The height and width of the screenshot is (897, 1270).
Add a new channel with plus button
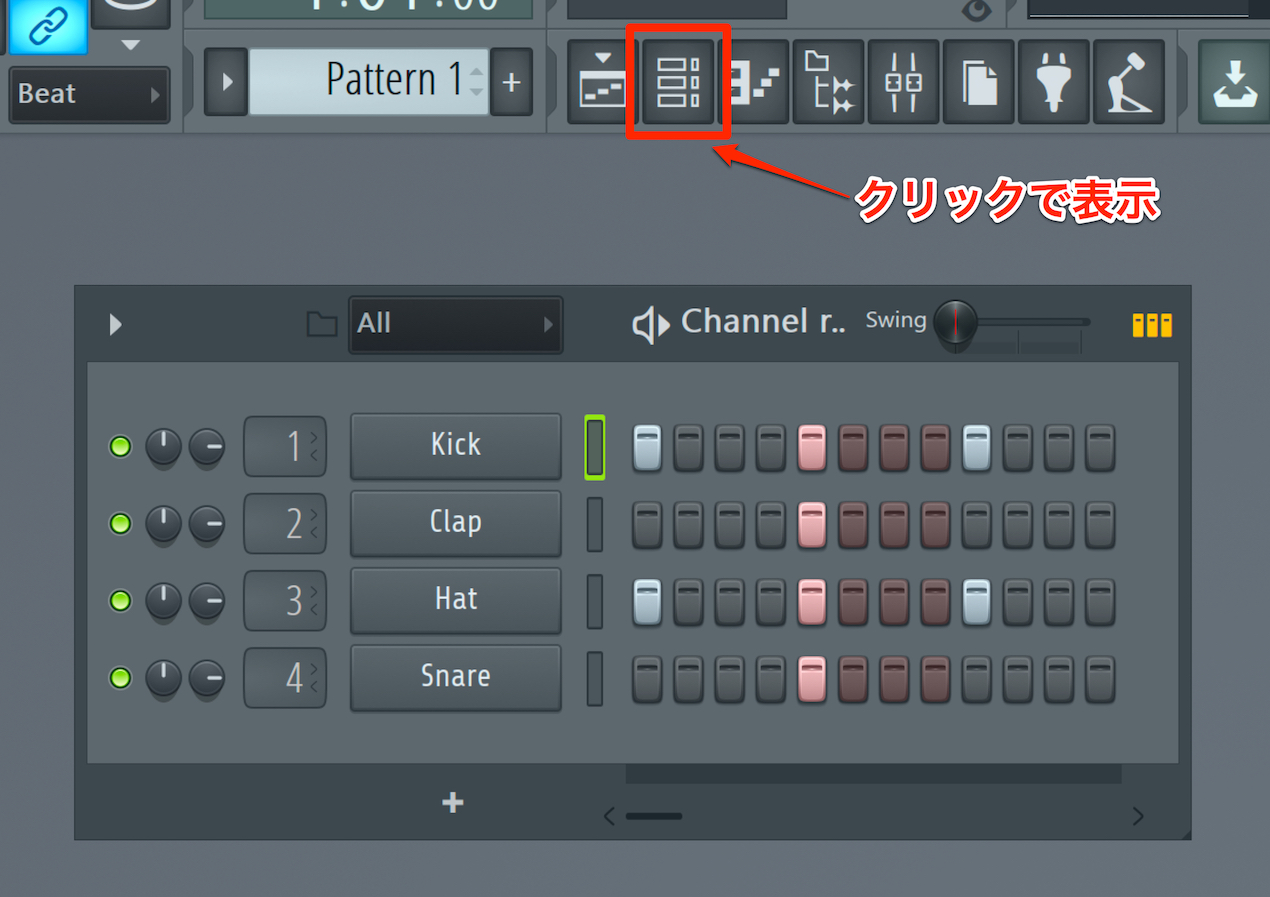pyautogui.click(x=453, y=802)
